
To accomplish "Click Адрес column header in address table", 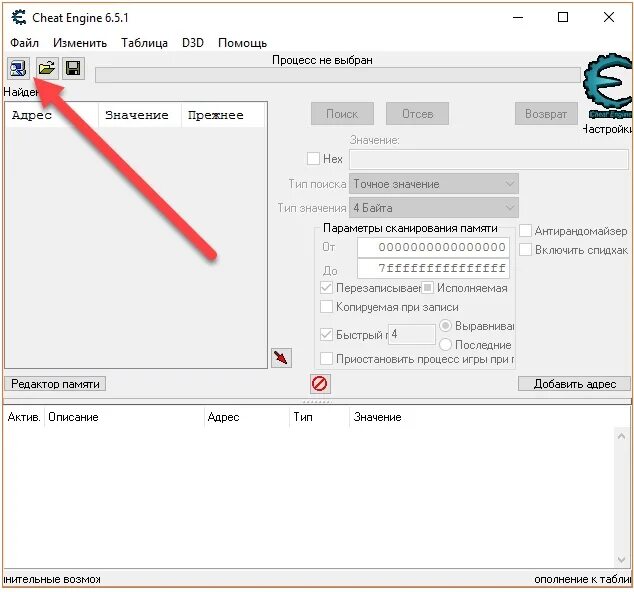I will click(246, 417).
